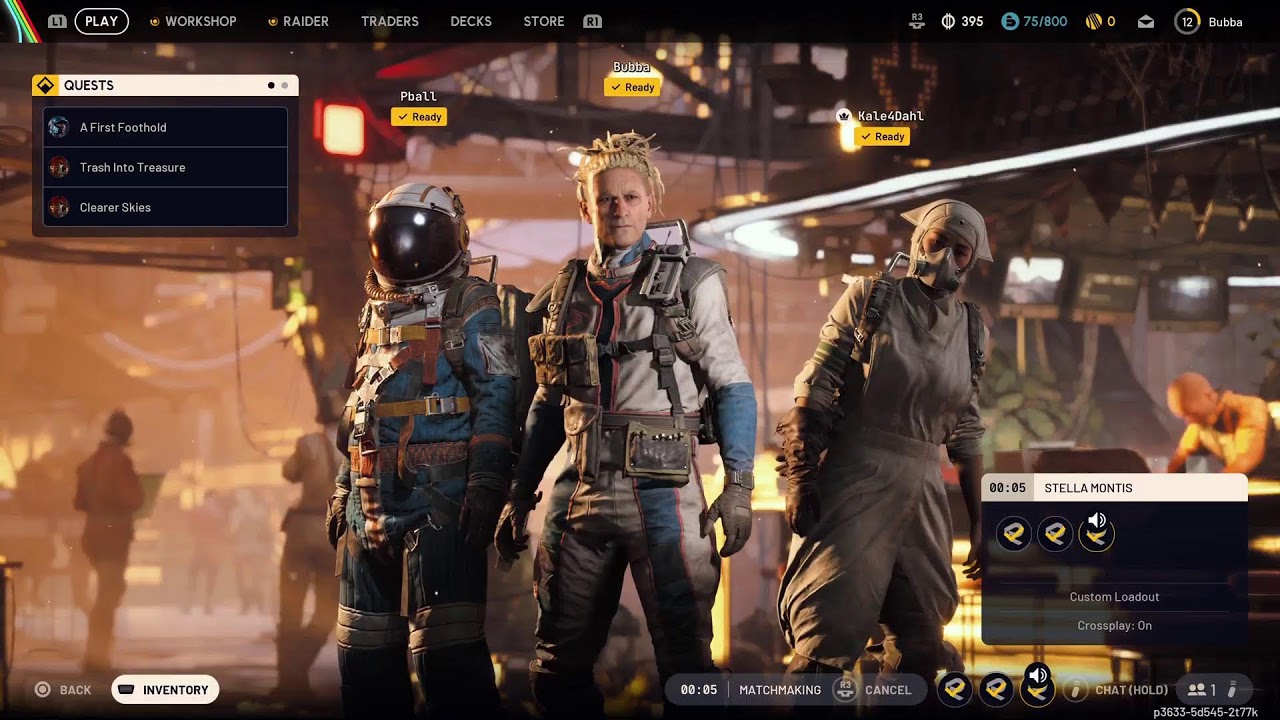The width and height of the screenshot is (1280, 720).
Task: Click the Custom Loadout option
Action: click(1114, 597)
